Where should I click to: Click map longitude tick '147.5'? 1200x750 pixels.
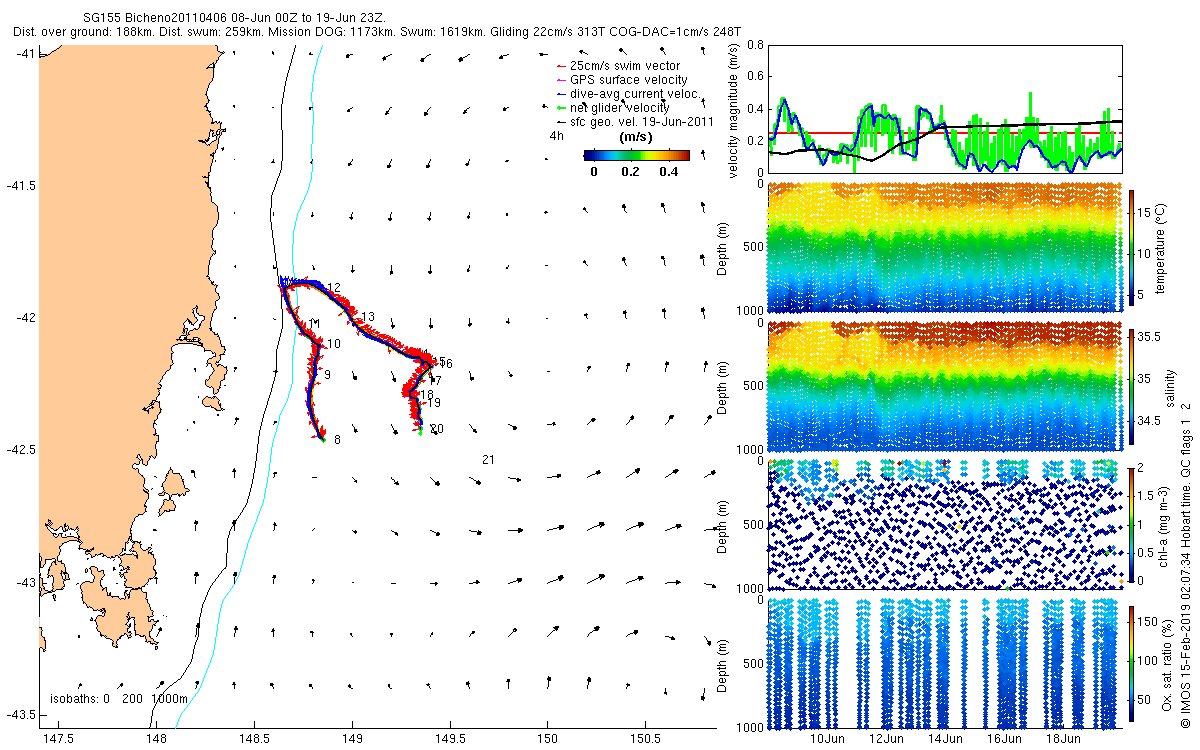[59, 739]
